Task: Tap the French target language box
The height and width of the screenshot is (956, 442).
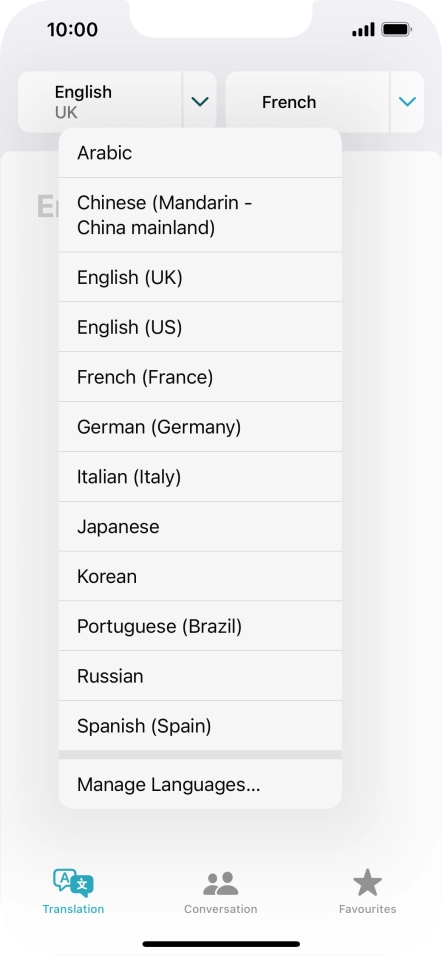Action: [307, 102]
